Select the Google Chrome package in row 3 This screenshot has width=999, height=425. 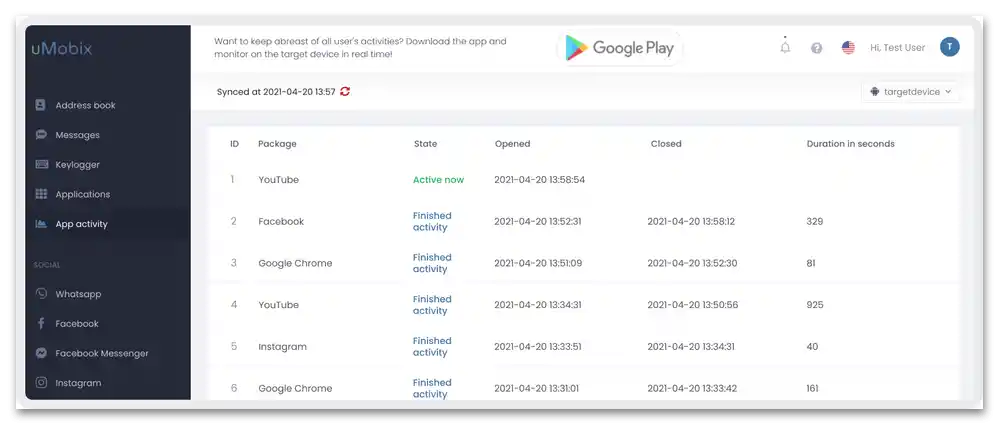point(295,263)
